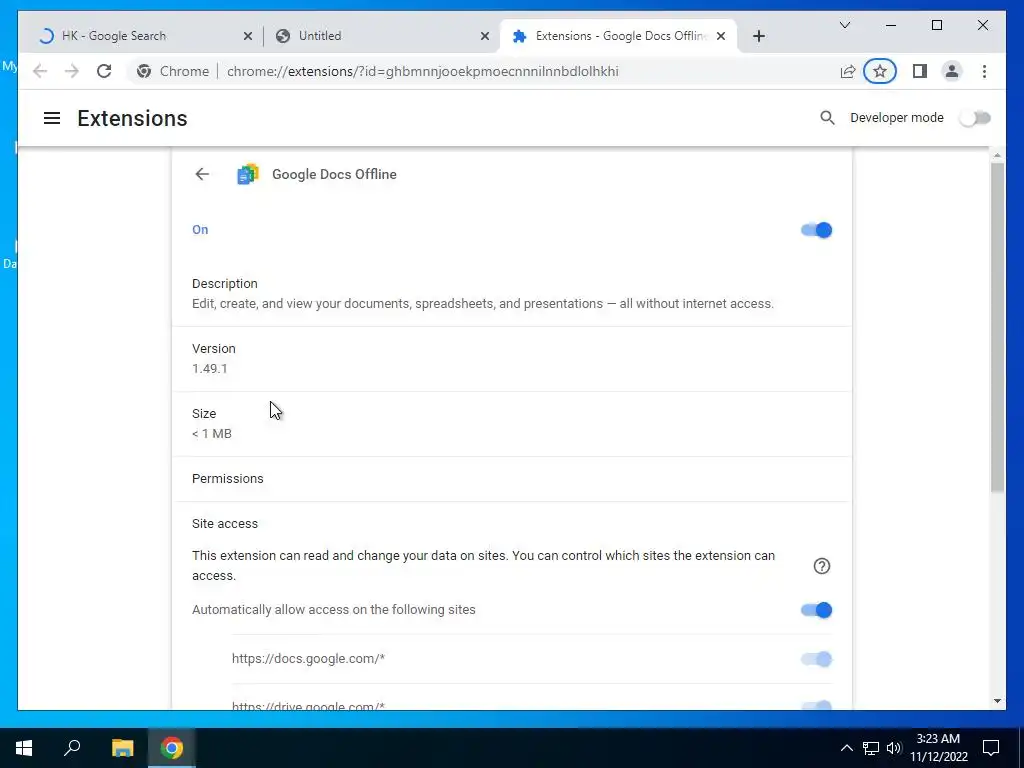The width and height of the screenshot is (1024, 768).
Task: Open Chrome three-dot menu
Action: (x=984, y=71)
